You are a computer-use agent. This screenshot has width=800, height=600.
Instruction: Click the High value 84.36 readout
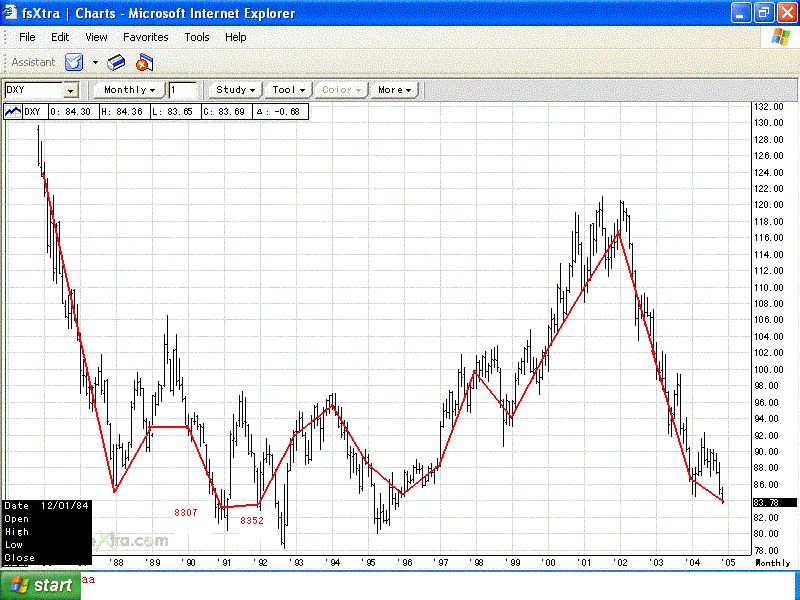tap(124, 112)
